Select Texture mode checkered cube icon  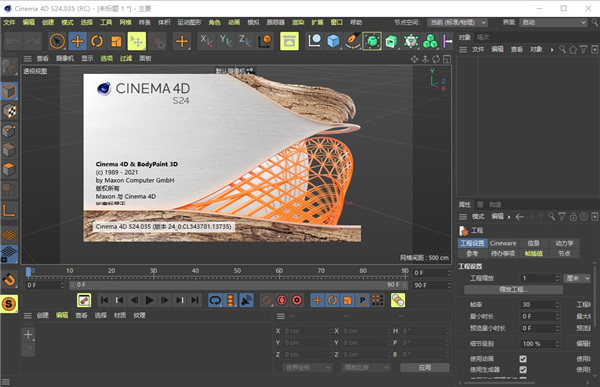point(9,111)
